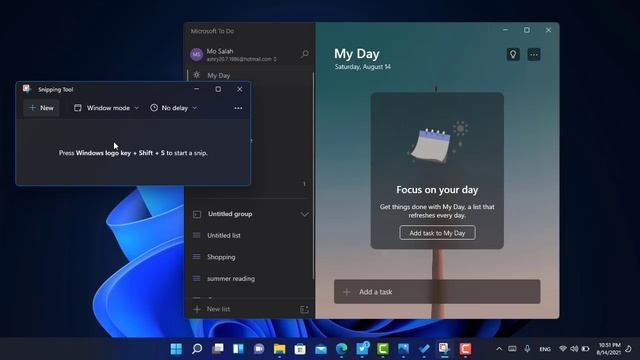Click the sidebar scrollbar in To Do

coord(313,176)
